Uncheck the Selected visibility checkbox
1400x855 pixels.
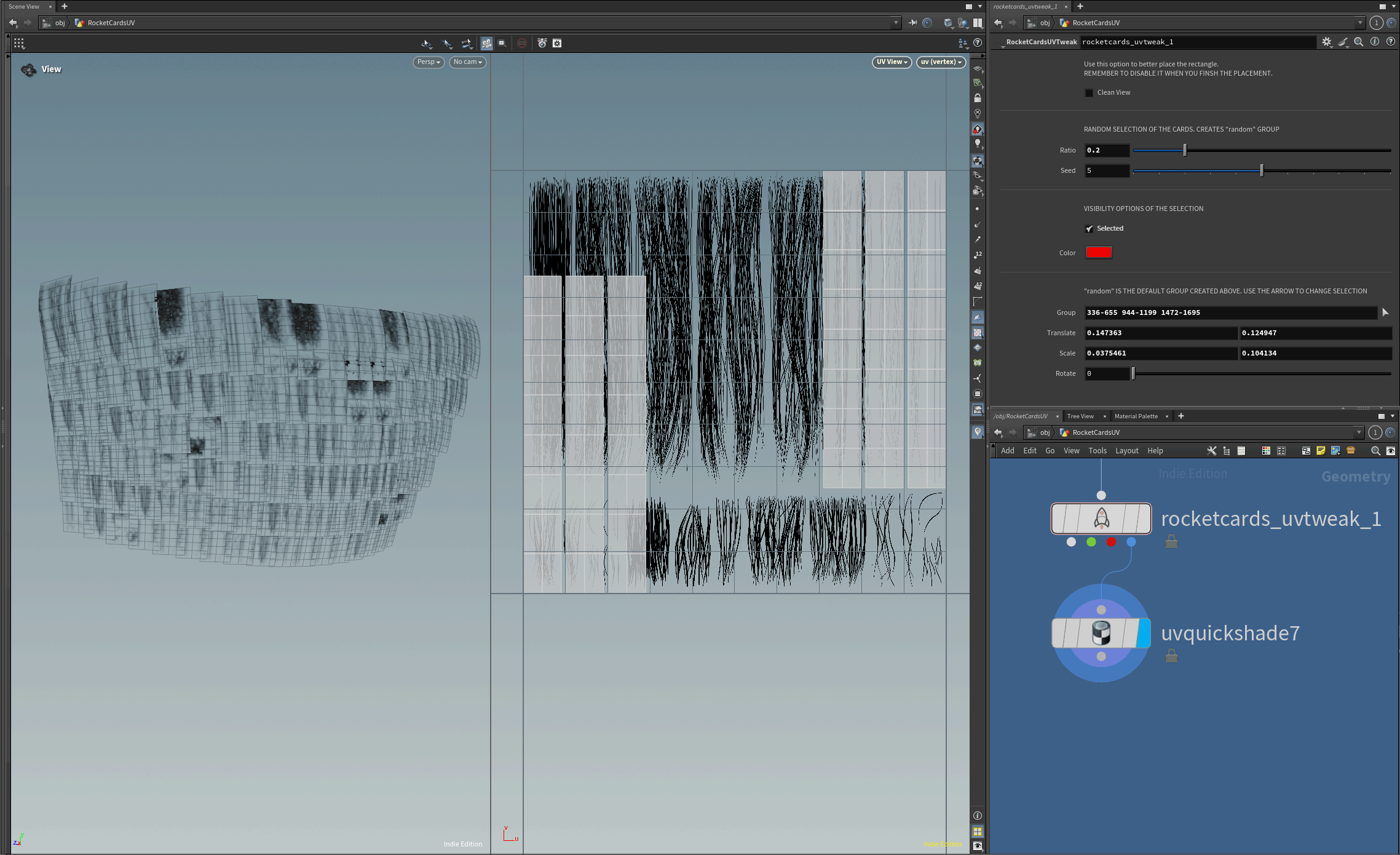click(1089, 229)
